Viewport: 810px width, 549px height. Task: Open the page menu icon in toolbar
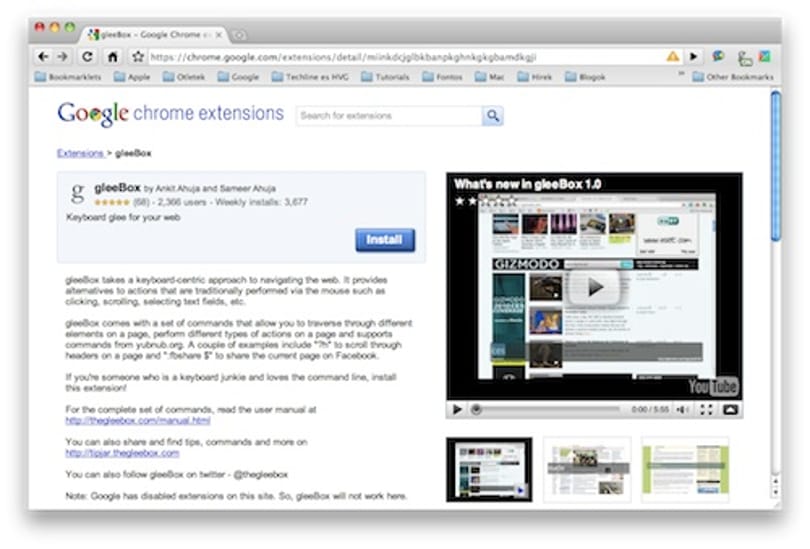(x=744, y=58)
